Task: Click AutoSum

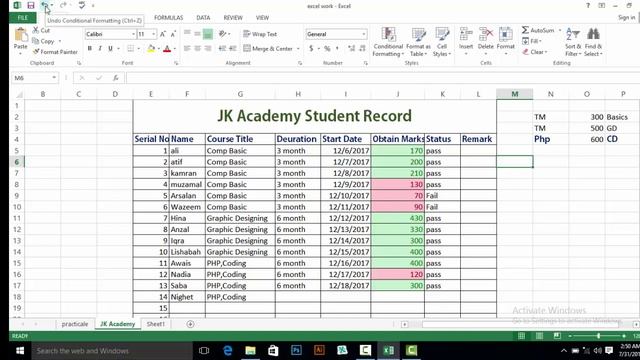Action: [x=538, y=30]
